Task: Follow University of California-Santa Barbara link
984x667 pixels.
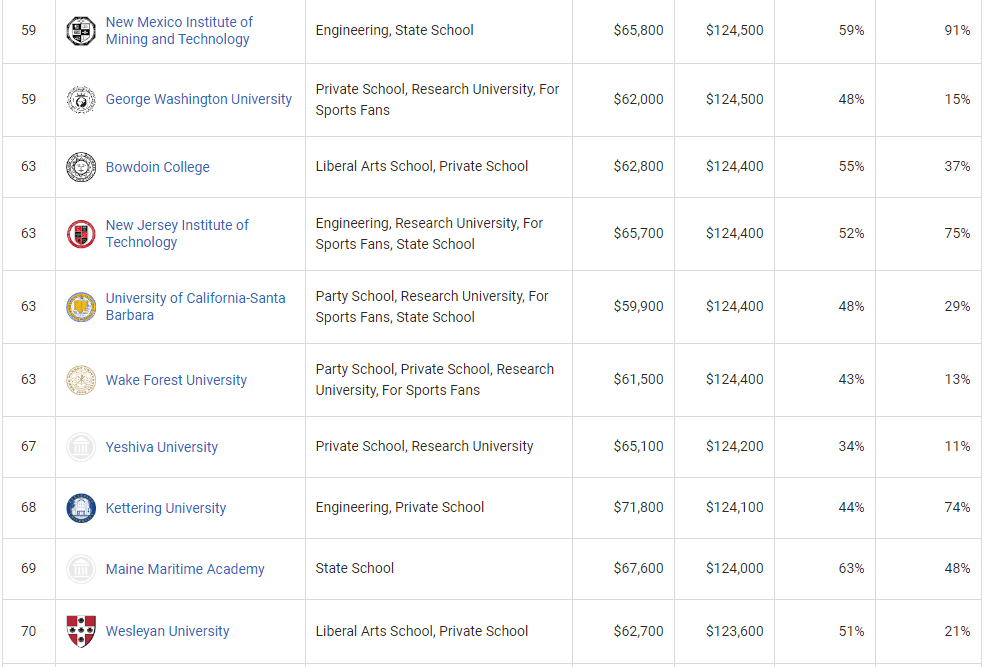Action: pyautogui.click(x=195, y=307)
